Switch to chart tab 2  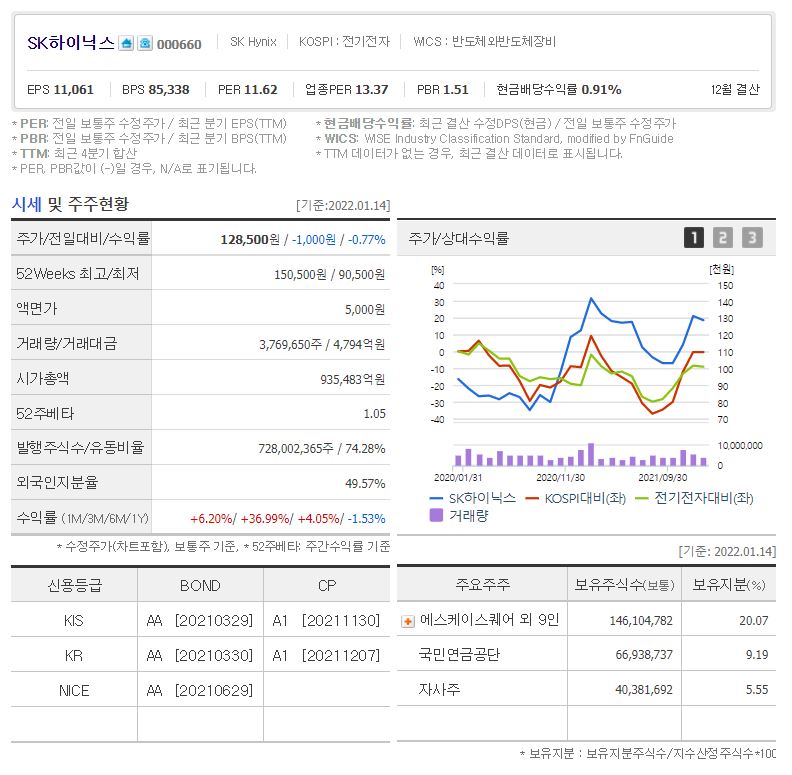[x=723, y=237]
